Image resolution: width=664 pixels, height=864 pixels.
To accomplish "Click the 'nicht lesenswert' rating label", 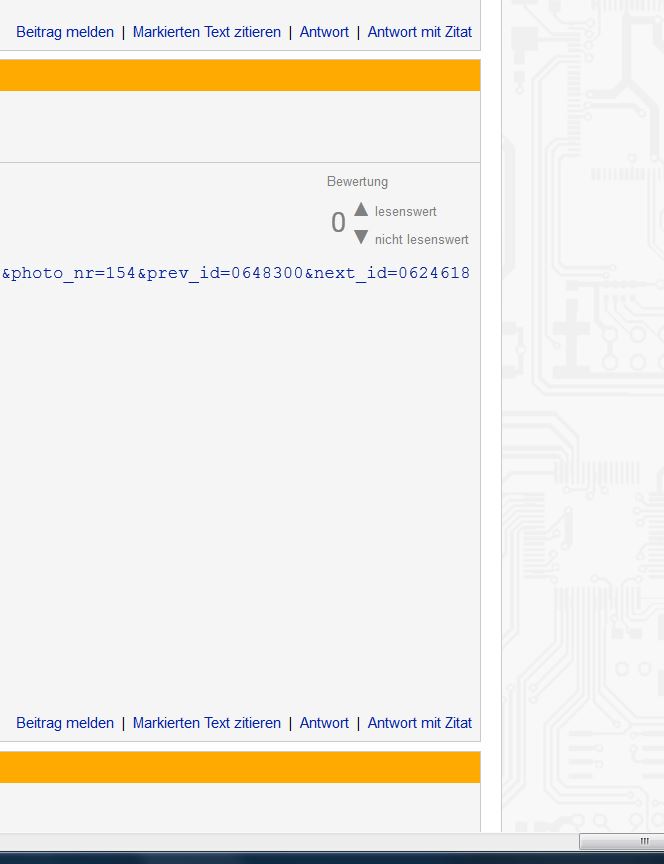I will click(422, 240).
